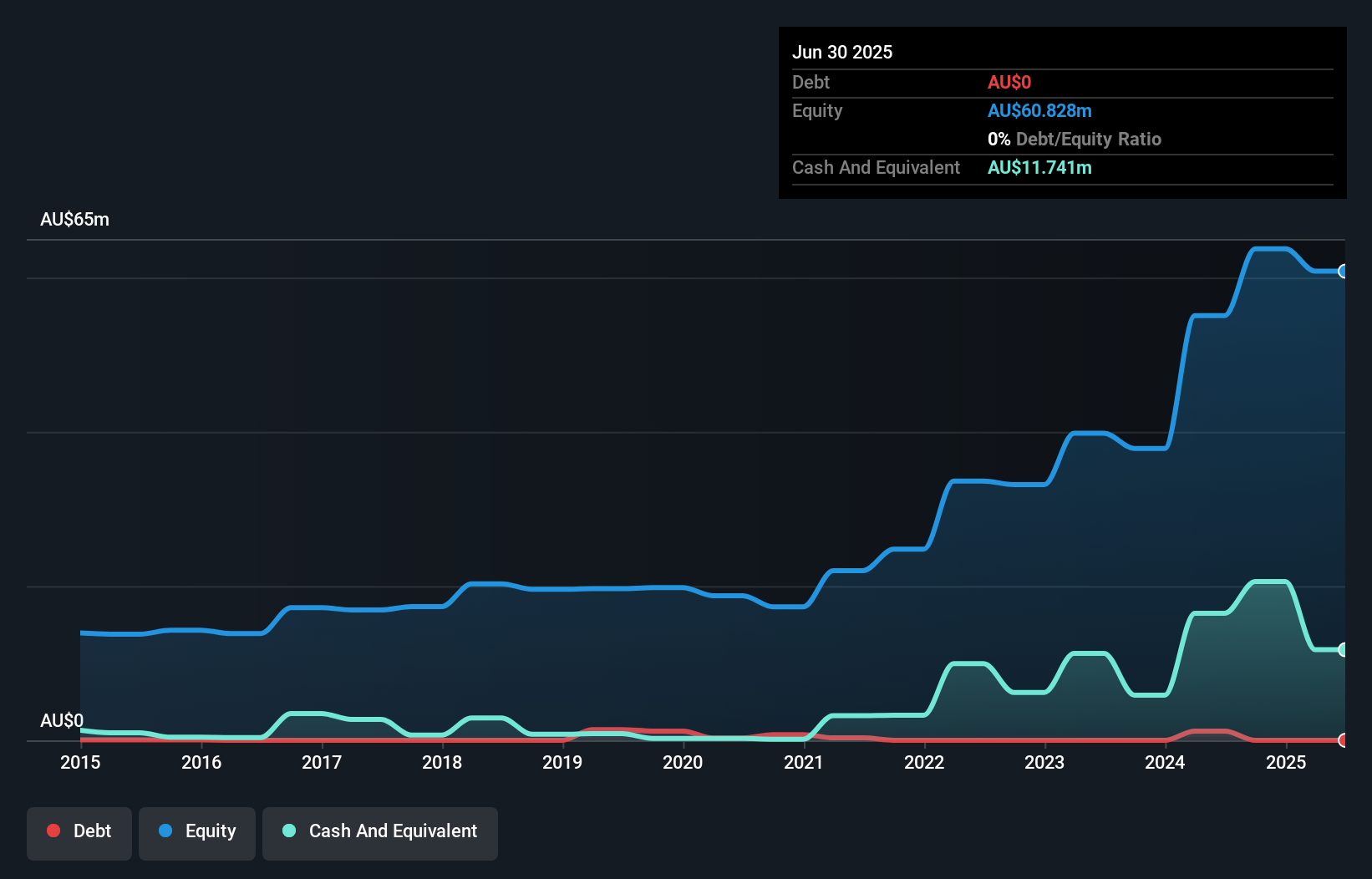Select the Equity endpoint marker on chart
The height and width of the screenshot is (879, 1372).
[x=1344, y=272]
